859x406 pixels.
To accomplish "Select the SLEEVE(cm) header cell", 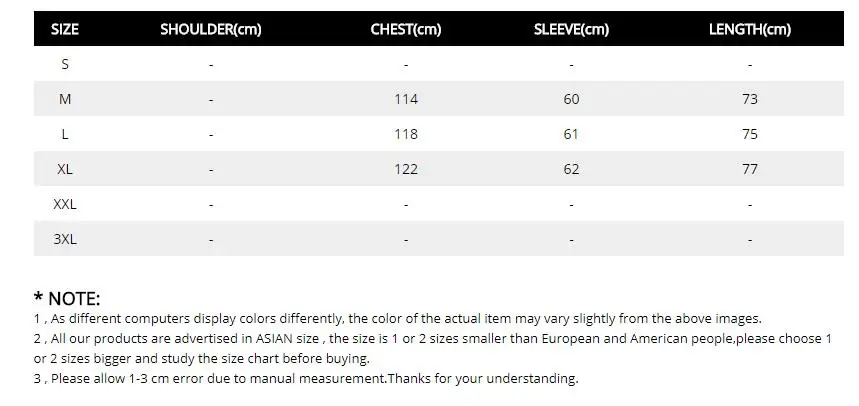I will [x=571, y=30].
